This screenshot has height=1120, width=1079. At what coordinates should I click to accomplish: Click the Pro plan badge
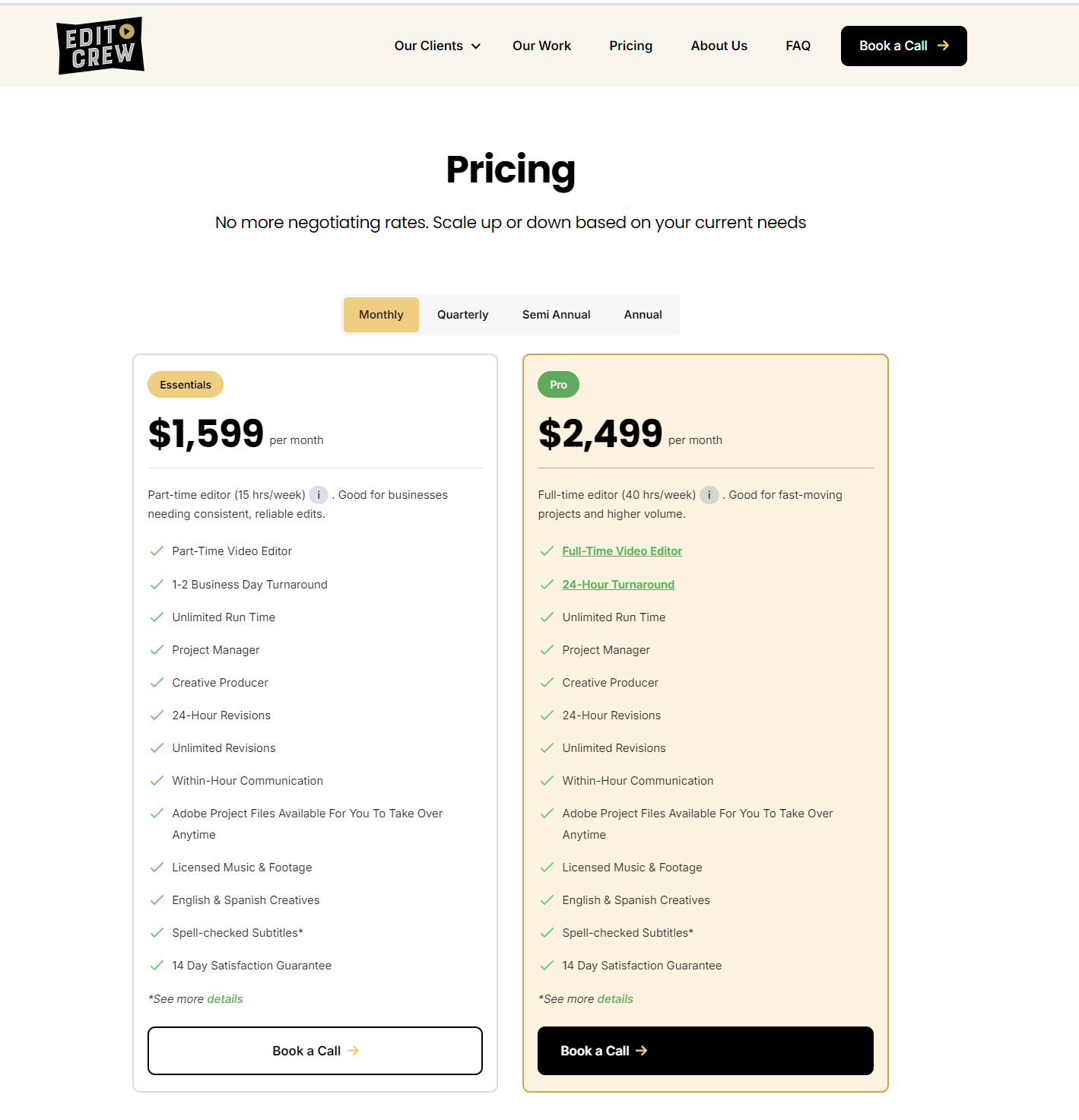point(558,385)
